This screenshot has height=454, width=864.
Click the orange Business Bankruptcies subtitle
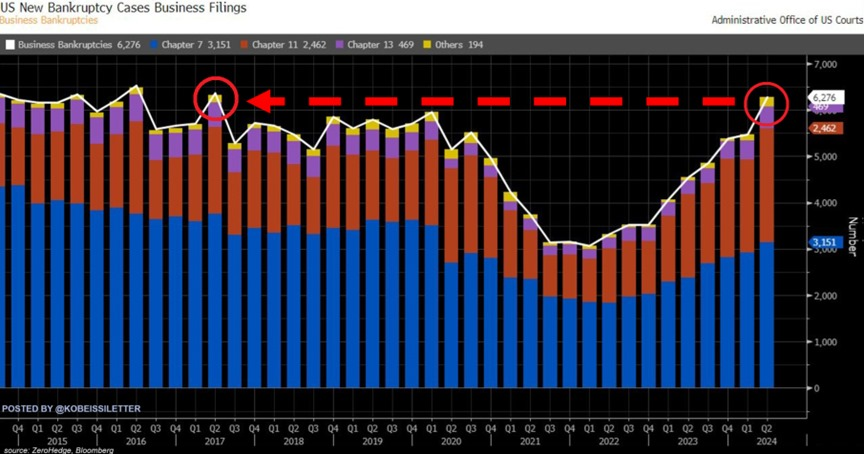click(49, 20)
